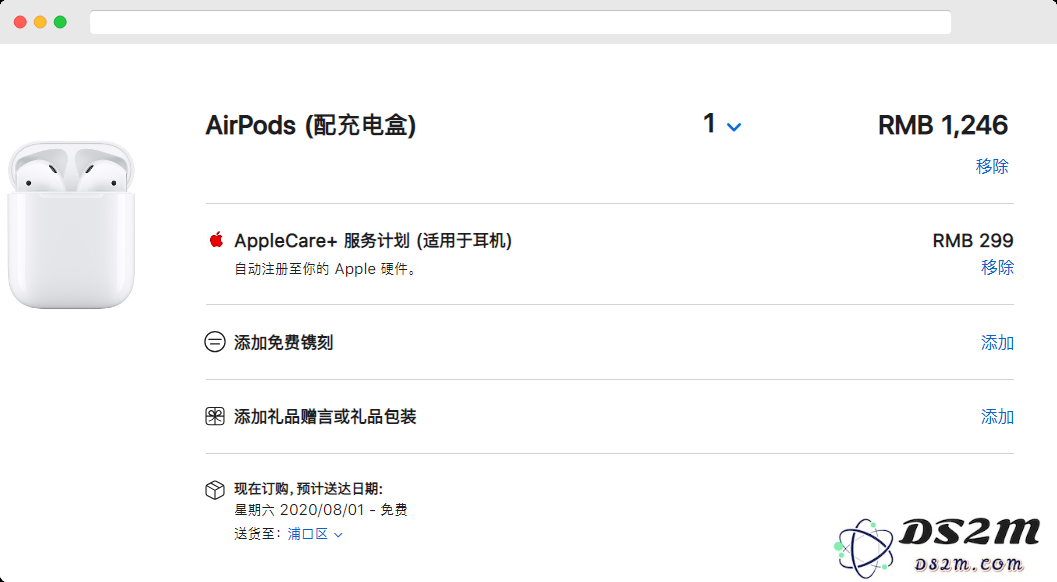
Task: Click the AppleCare+ 服务计划 title text
Action: coord(373,241)
